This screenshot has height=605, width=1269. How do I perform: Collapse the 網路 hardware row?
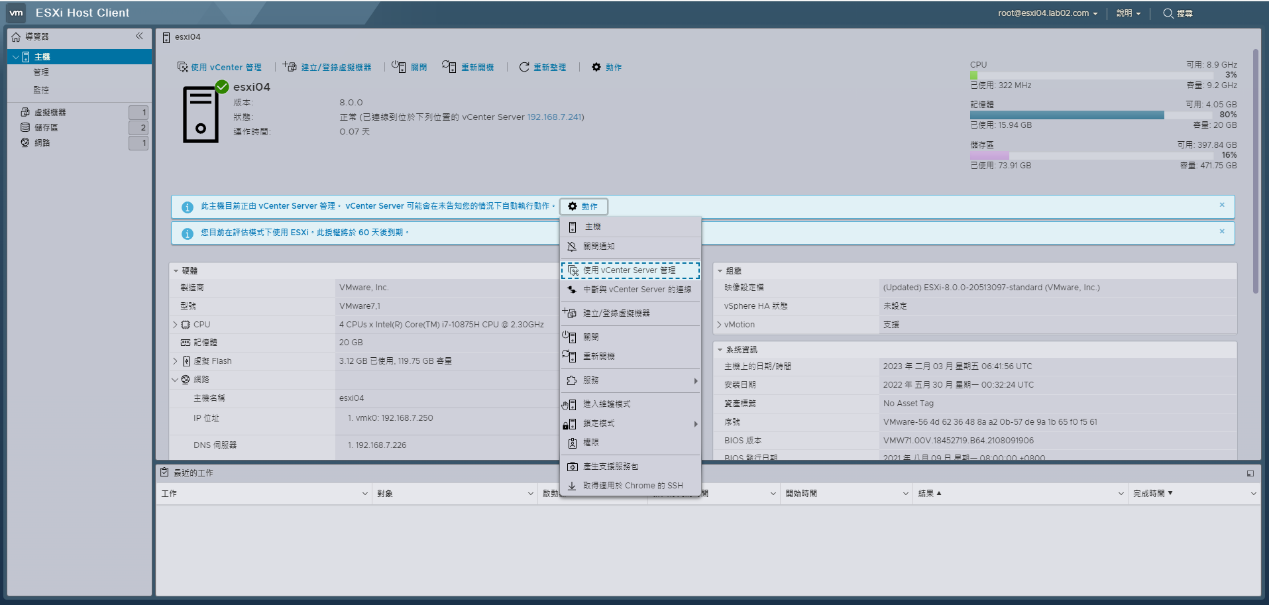174,380
